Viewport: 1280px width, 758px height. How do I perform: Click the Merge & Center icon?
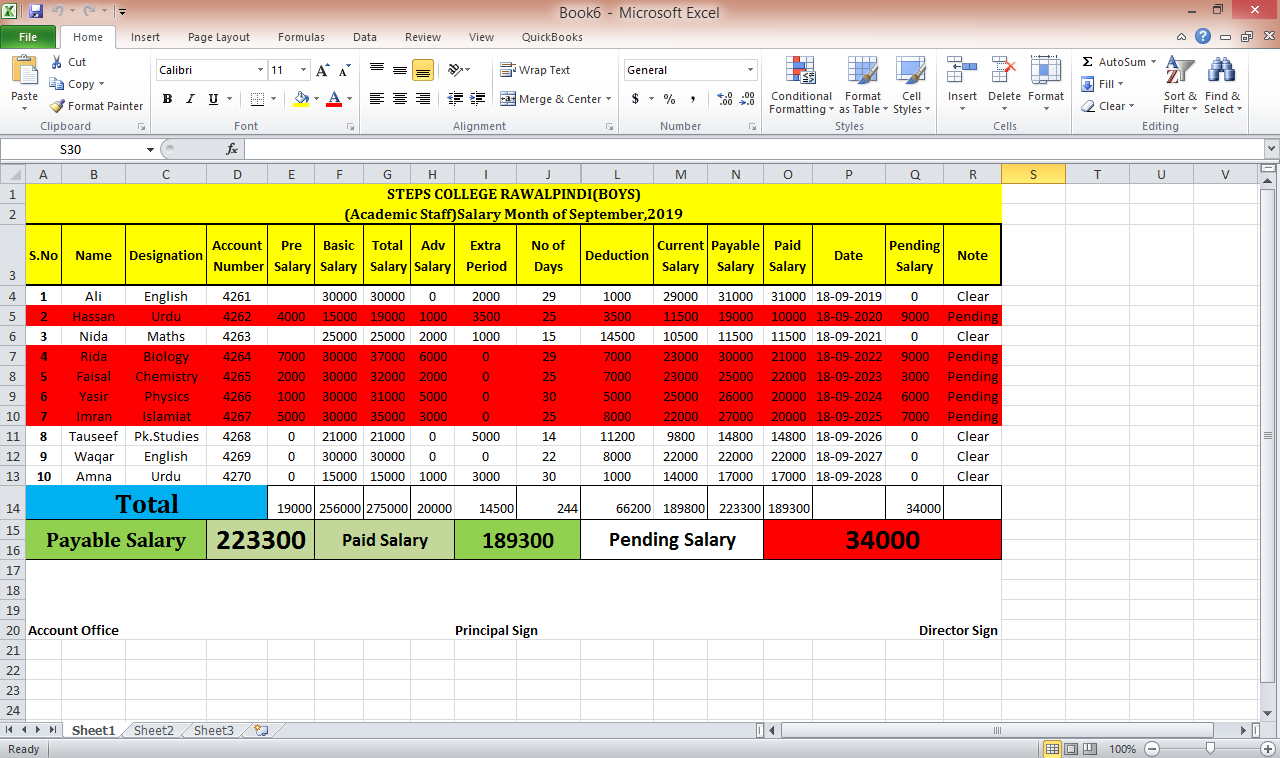point(550,99)
